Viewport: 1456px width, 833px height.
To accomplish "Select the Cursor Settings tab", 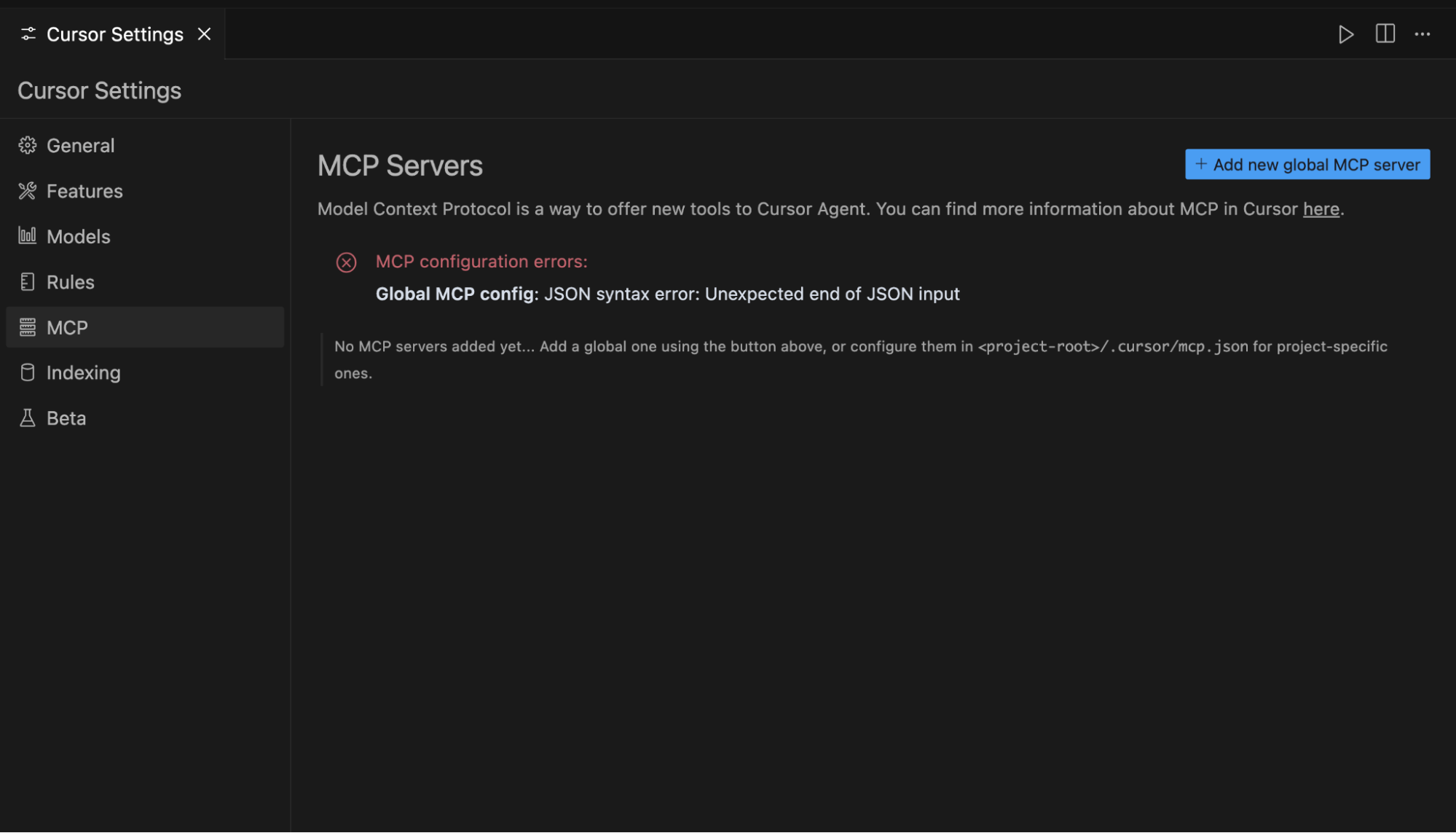I will tap(114, 34).
